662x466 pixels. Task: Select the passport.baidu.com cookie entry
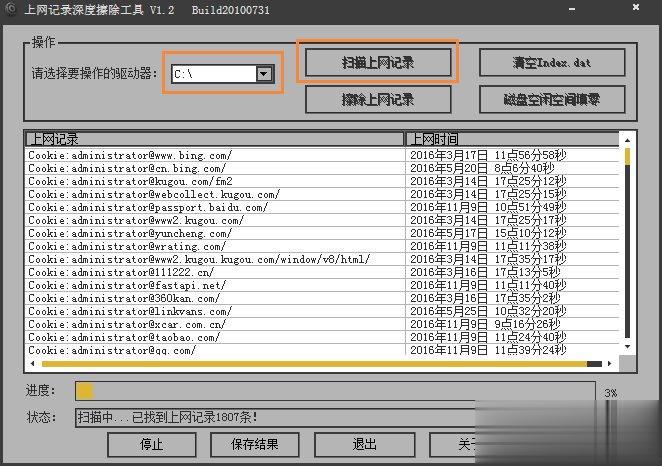pyautogui.click(x=148, y=207)
